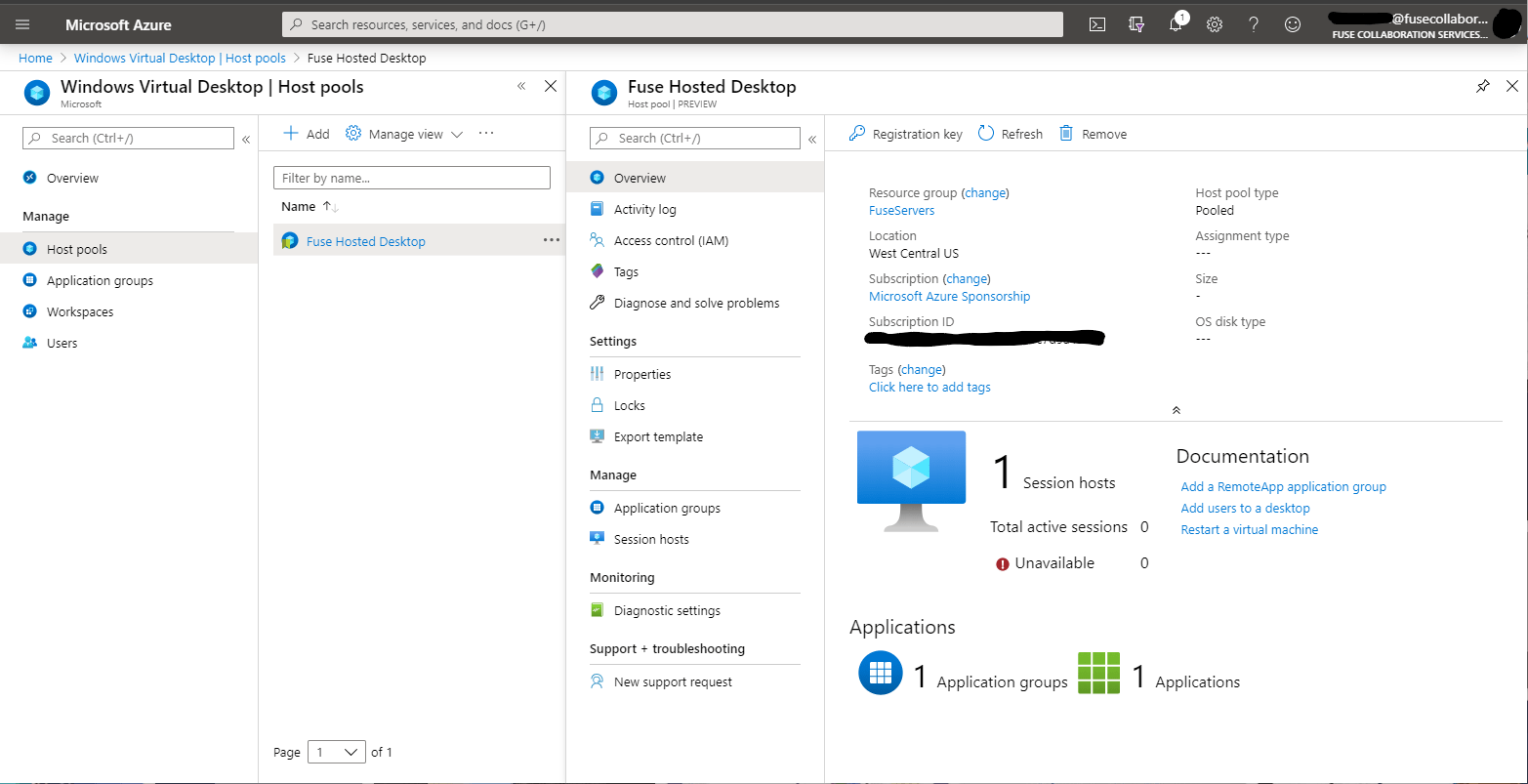Viewport: 1528px width, 784px height.
Task: Open the ellipsis menu for Fuse Hosted Desktop row
Action: coord(552,240)
